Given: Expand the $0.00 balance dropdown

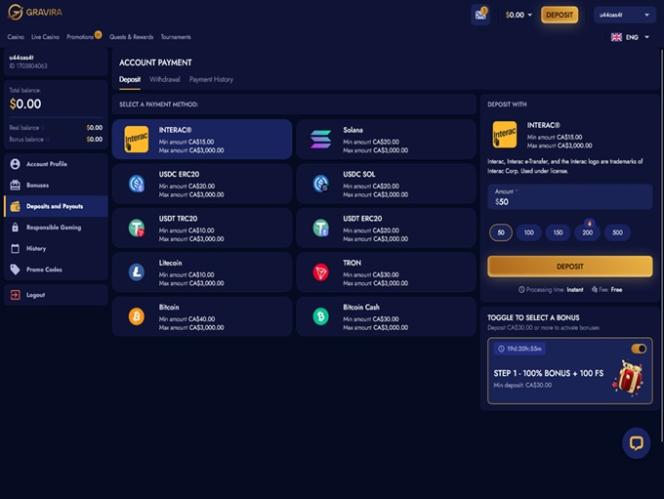Looking at the screenshot, I should coord(518,15).
